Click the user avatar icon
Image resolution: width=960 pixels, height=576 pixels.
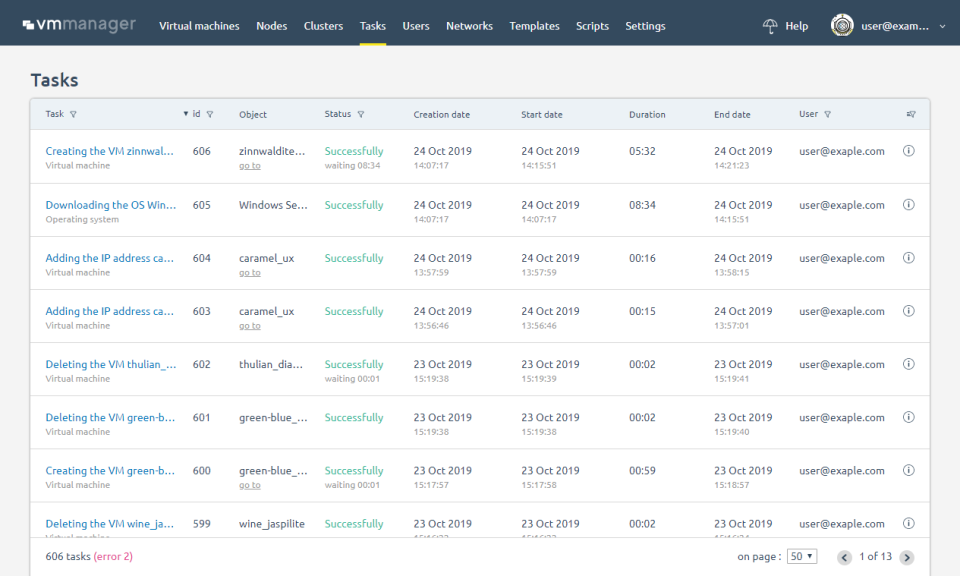(x=841, y=25)
